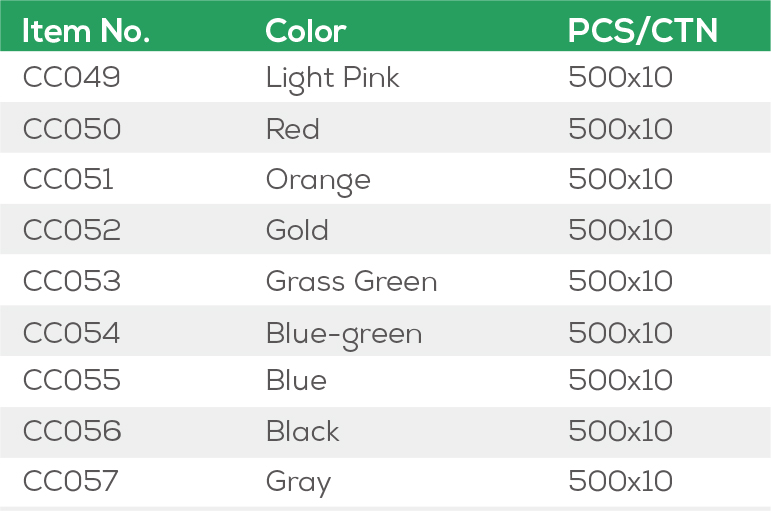Click item number CC055

[x=72, y=381]
